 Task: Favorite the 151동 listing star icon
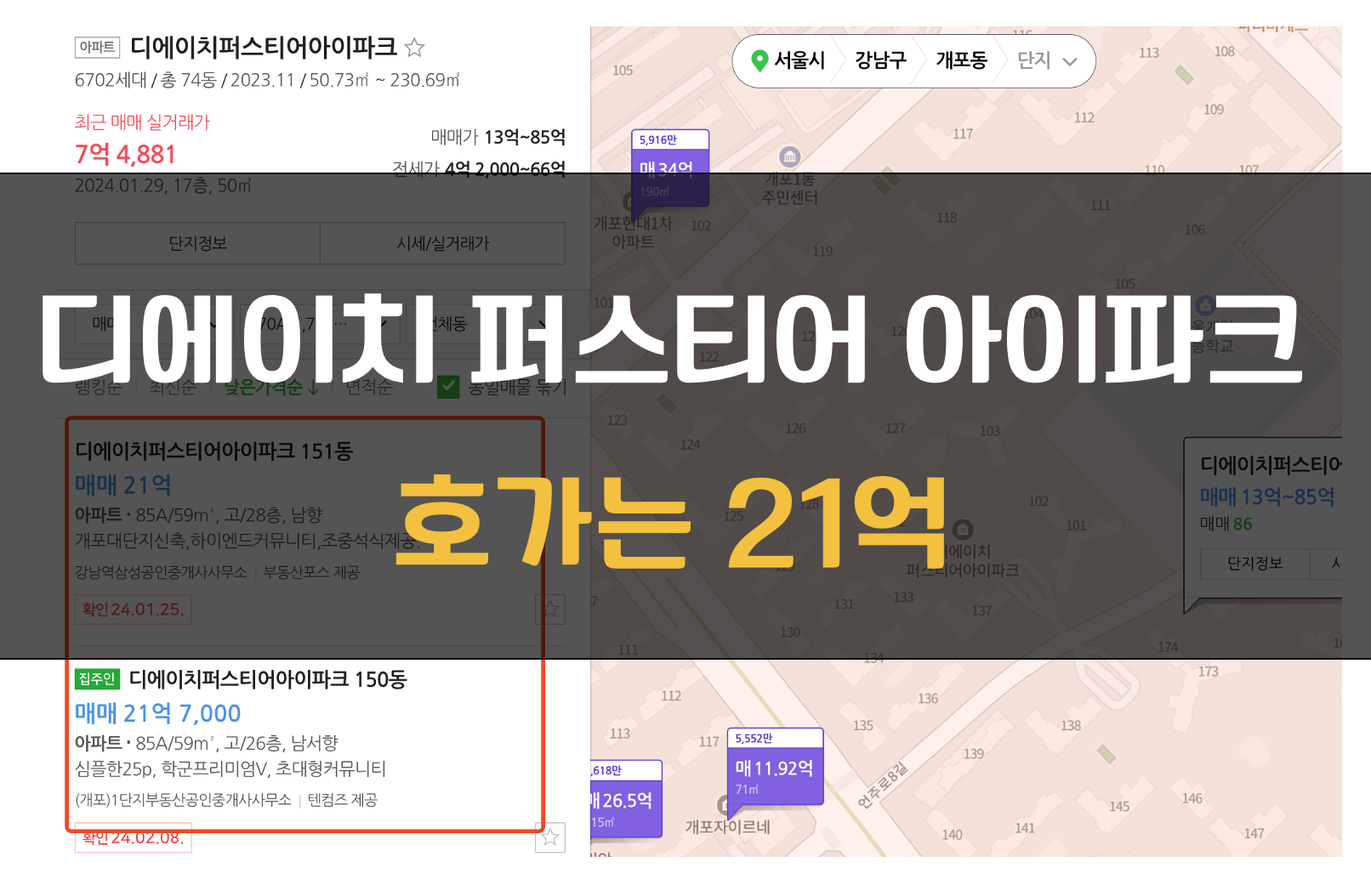550,609
